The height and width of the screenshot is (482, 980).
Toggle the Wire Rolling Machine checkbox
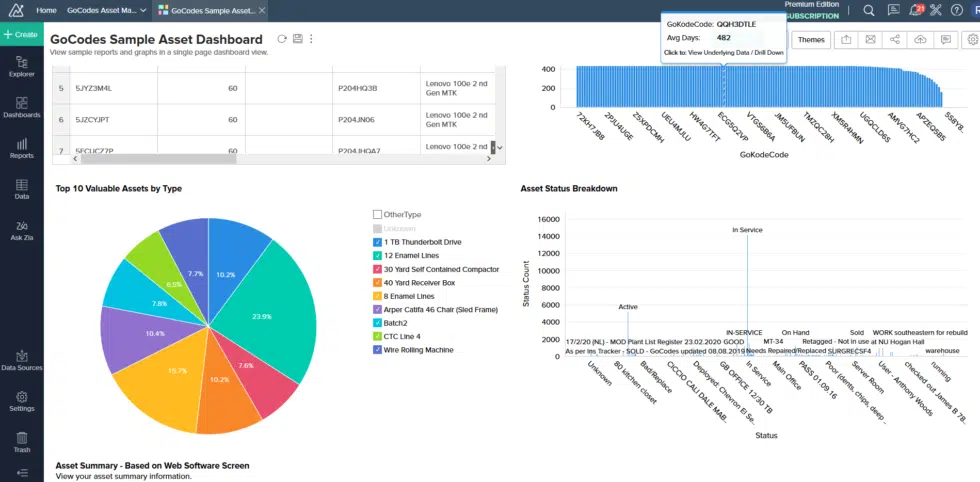[x=377, y=350]
